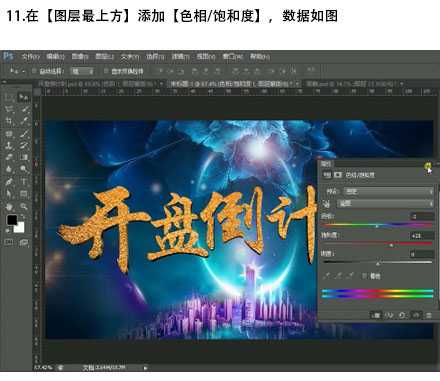Open the 窗口 (Window) menu
Screen dimensions: 440x381
point(233,57)
